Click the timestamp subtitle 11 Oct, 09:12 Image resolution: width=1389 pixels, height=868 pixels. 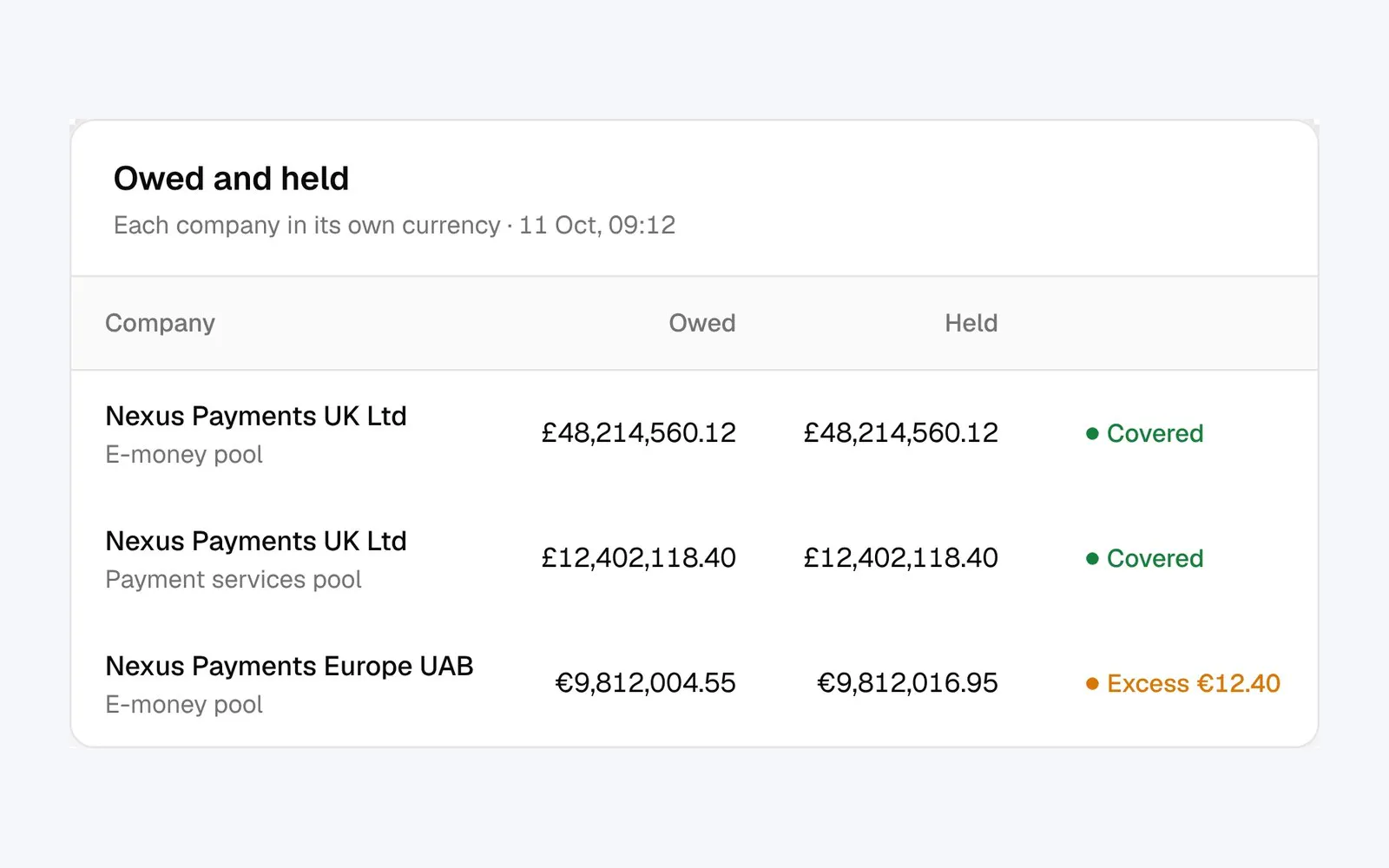pos(597,226)
